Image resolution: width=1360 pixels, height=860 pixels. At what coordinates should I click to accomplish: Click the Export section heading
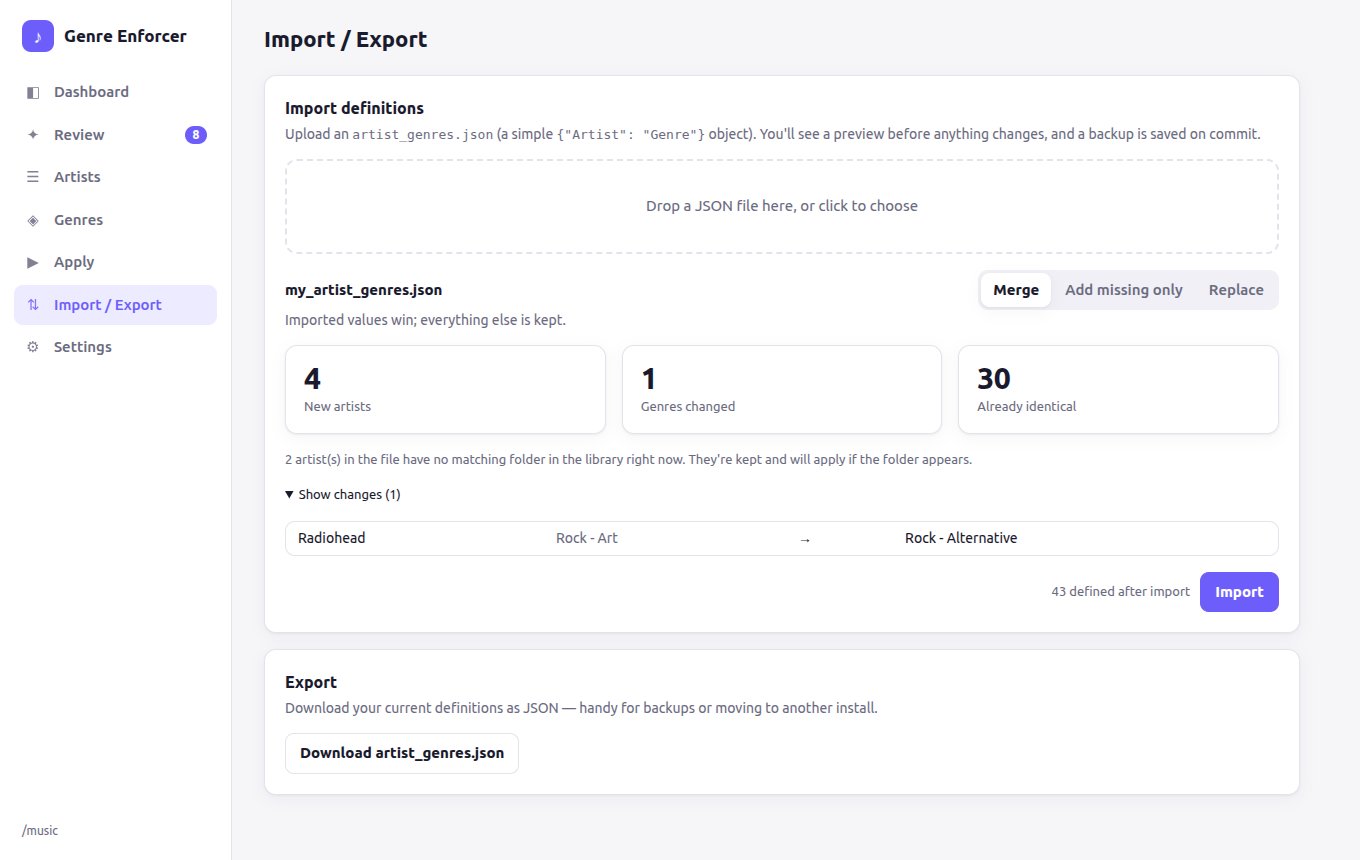311,682
